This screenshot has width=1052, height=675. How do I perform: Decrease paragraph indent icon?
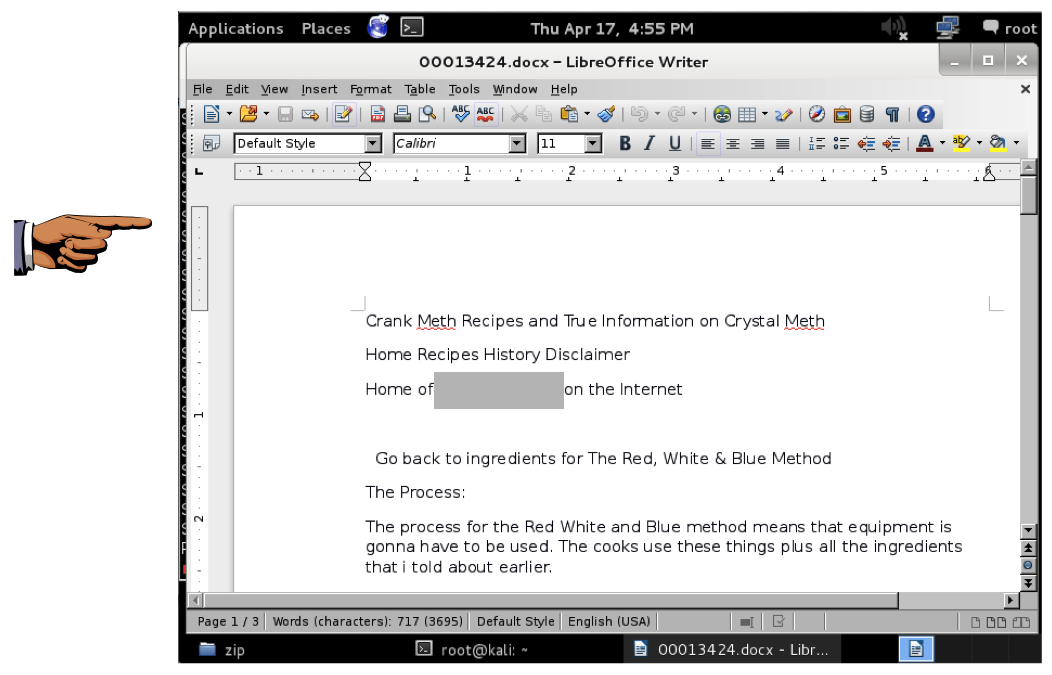866,143
